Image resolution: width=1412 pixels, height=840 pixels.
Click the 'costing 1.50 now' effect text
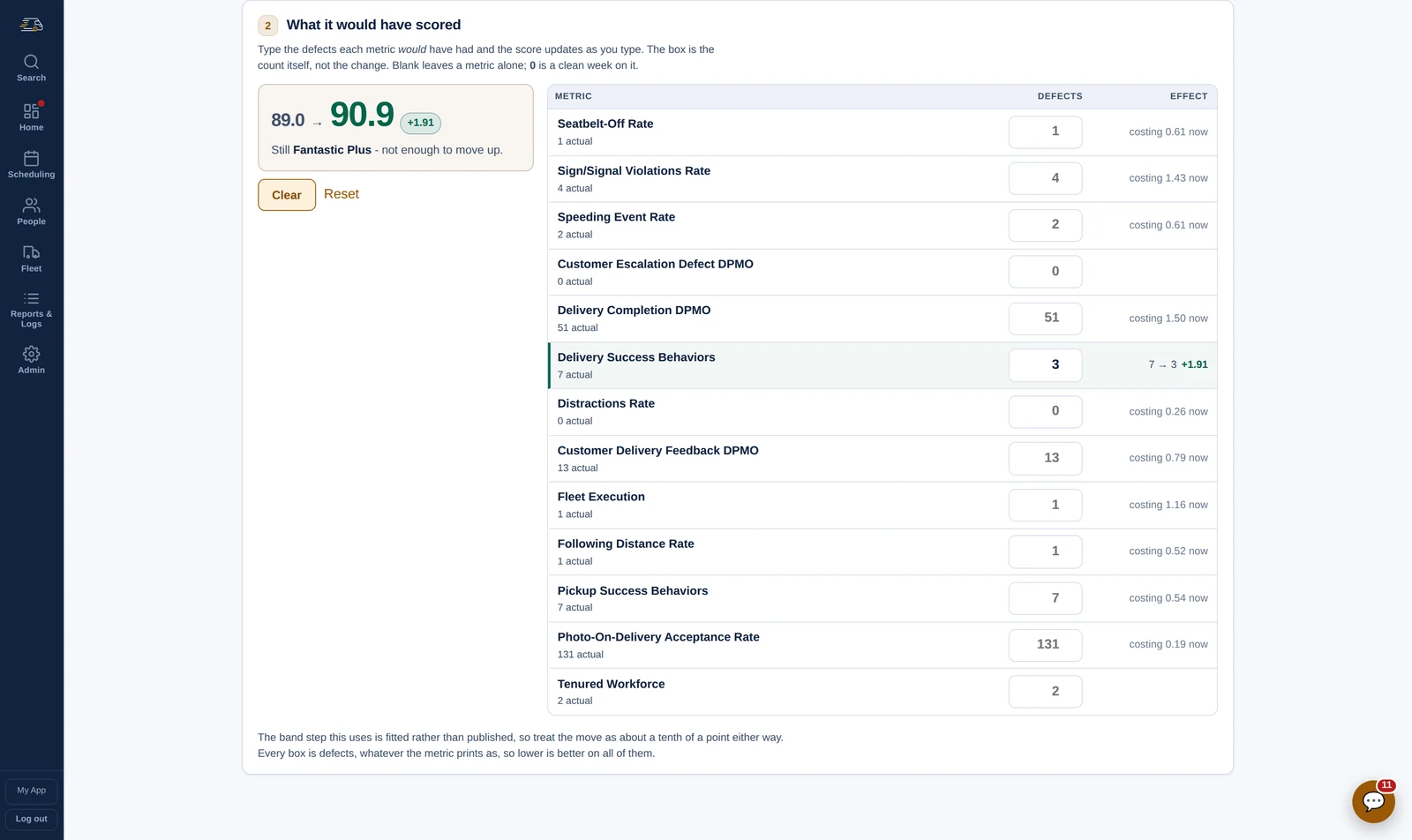click(x=1168, y=319)
